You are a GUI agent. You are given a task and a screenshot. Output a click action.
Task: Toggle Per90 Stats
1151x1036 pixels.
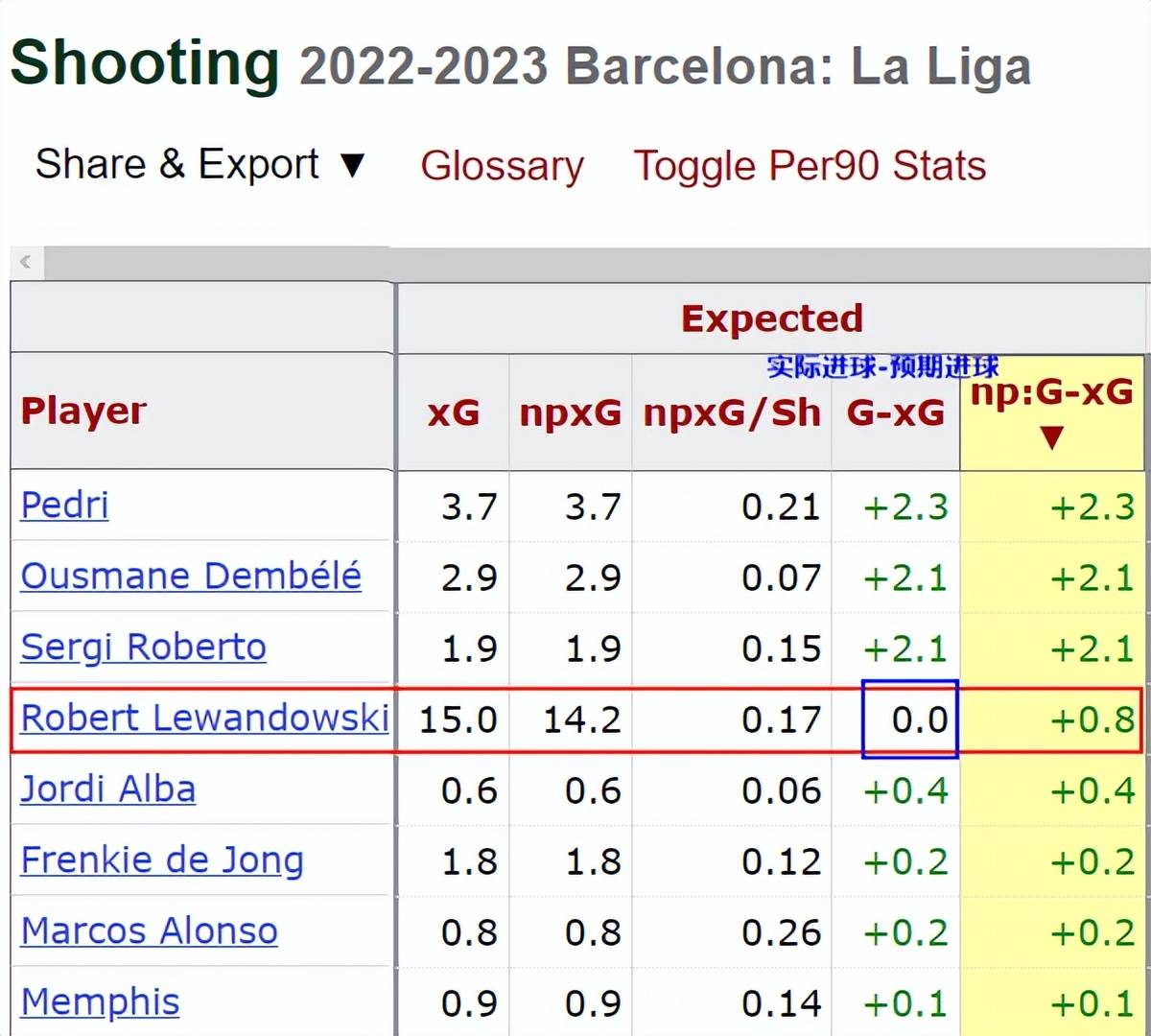810,166
